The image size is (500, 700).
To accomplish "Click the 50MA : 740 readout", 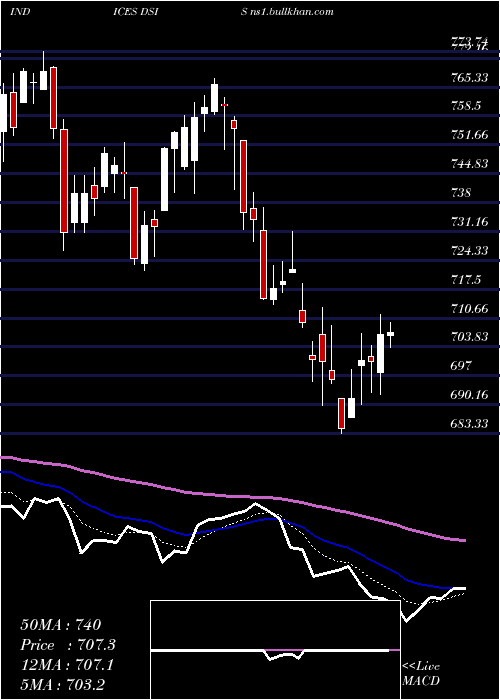I will click(61, 625).
